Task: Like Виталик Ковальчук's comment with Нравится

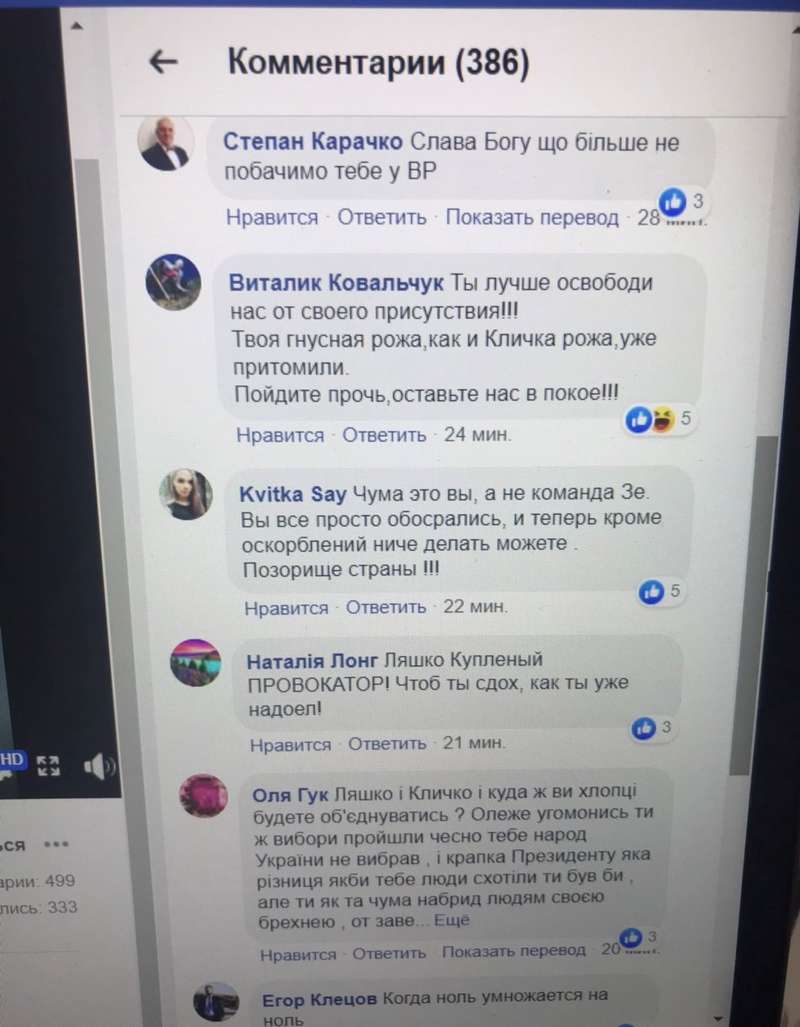Action: pyautogui.click(x=280, y=435)
